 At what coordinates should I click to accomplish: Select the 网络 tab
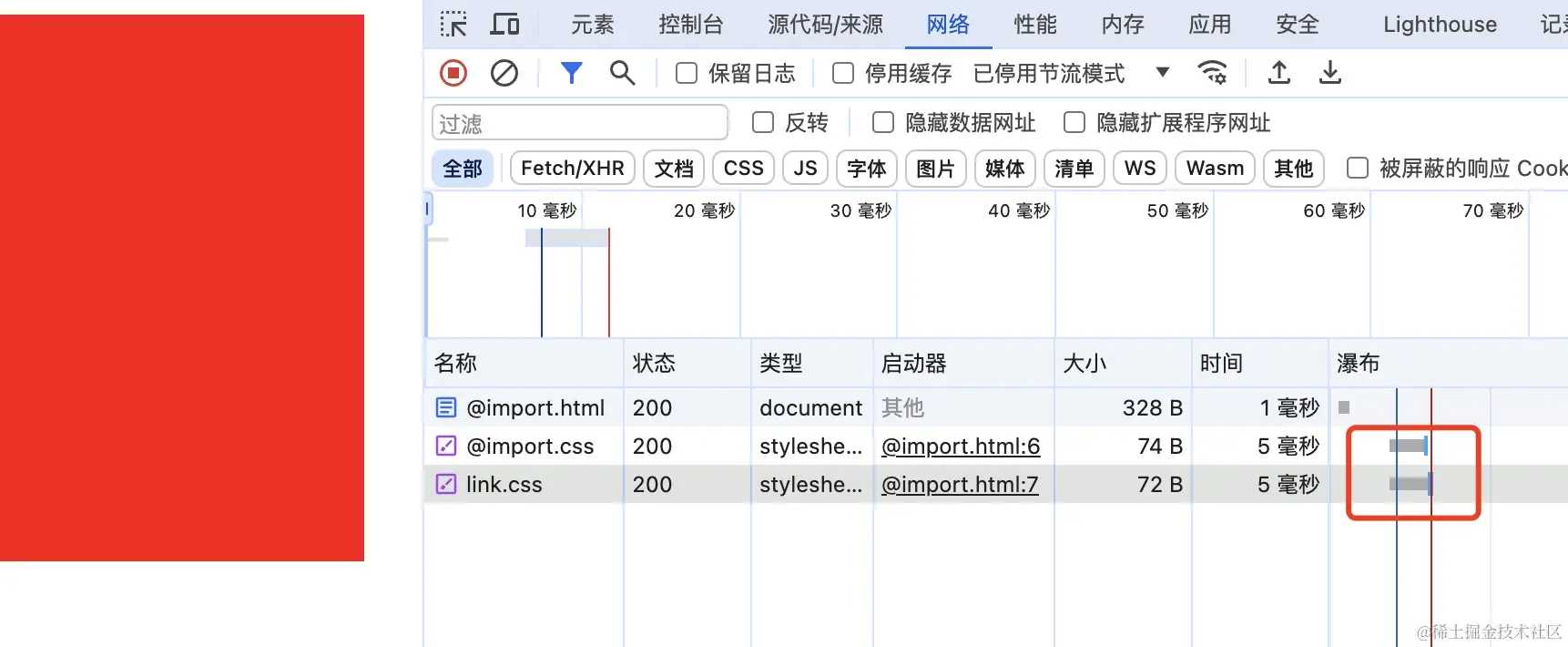(x=948, y=25)
